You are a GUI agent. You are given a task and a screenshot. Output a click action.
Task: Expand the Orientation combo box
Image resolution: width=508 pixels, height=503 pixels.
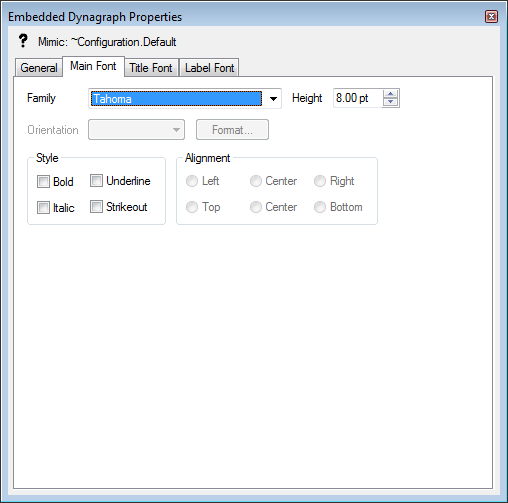click(x=136, y=130)
